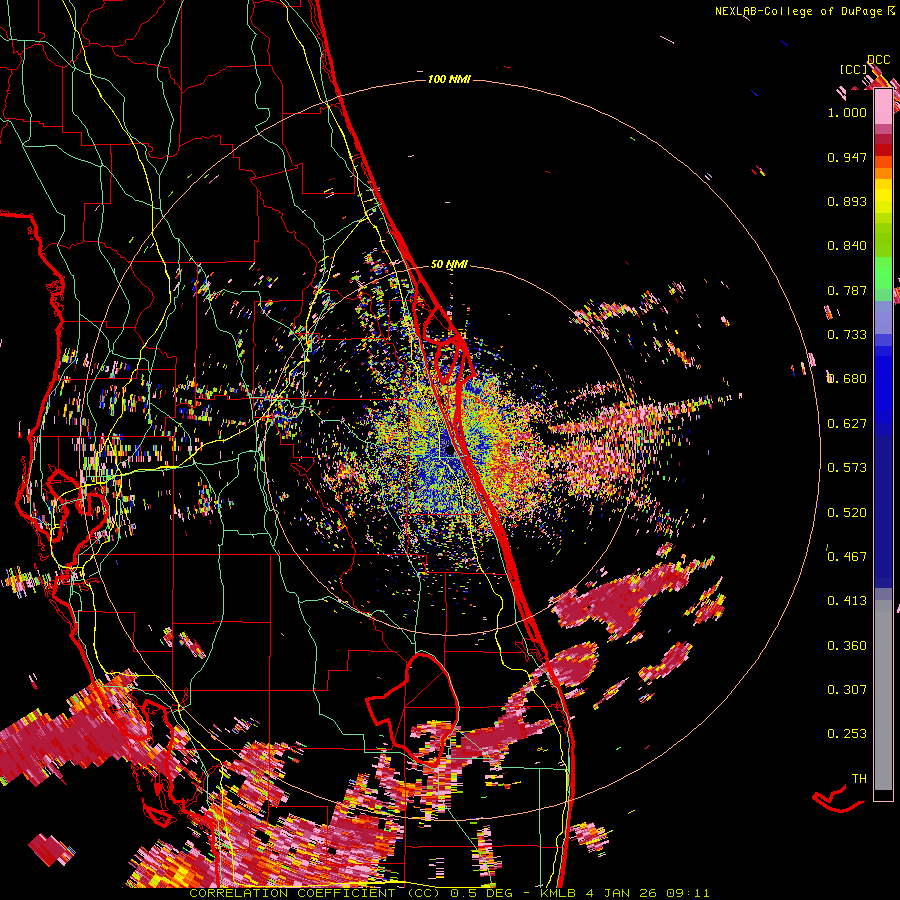
Task: Click the 50 NMI range ring label
Action: (x=449, y=264)
